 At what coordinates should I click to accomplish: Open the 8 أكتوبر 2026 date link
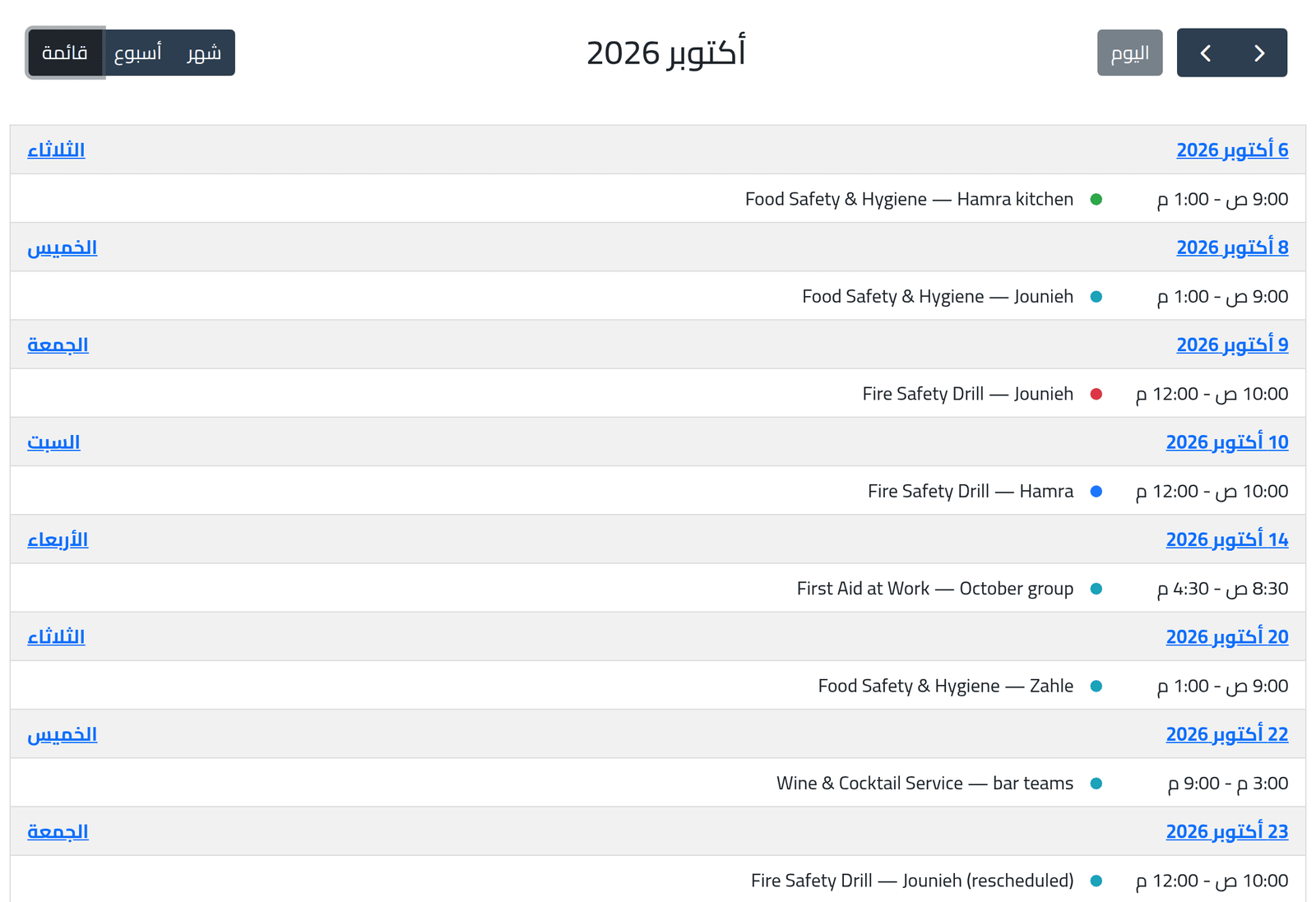[1232, 247]
